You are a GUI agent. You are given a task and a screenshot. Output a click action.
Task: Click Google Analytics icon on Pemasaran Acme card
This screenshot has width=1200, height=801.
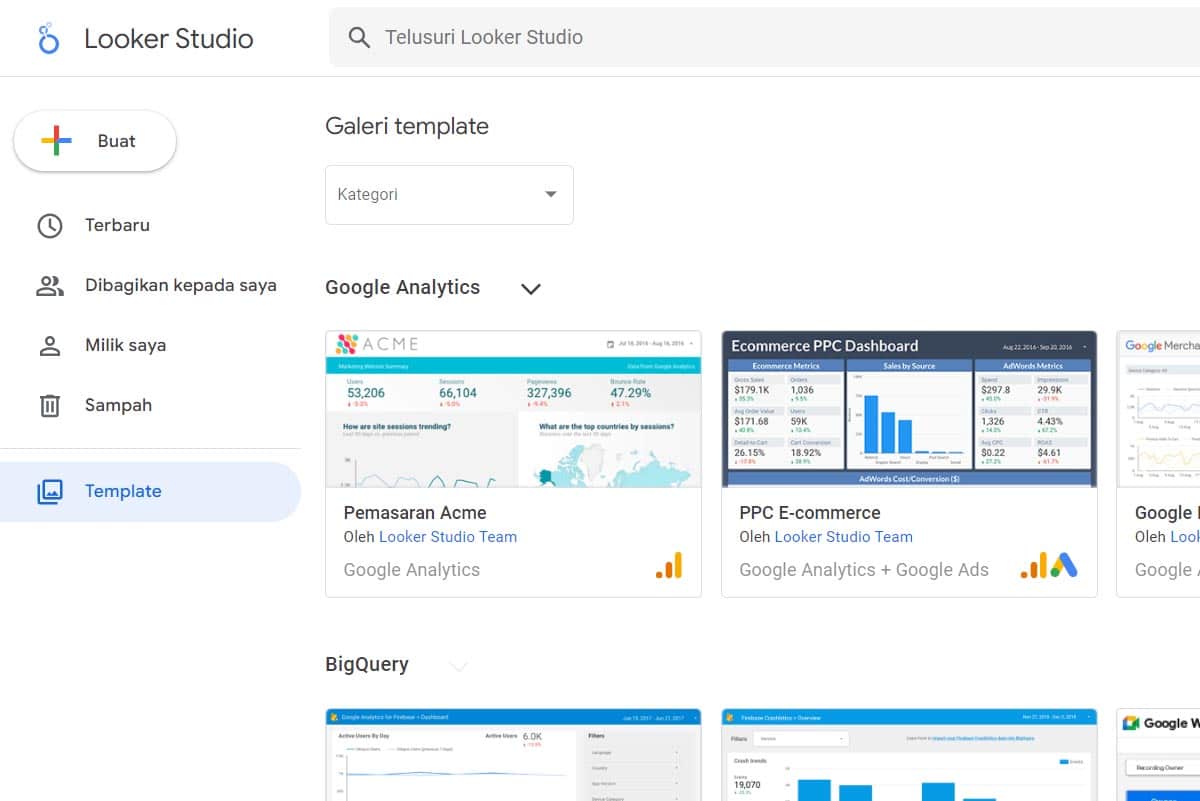click(x=669, y=566)
